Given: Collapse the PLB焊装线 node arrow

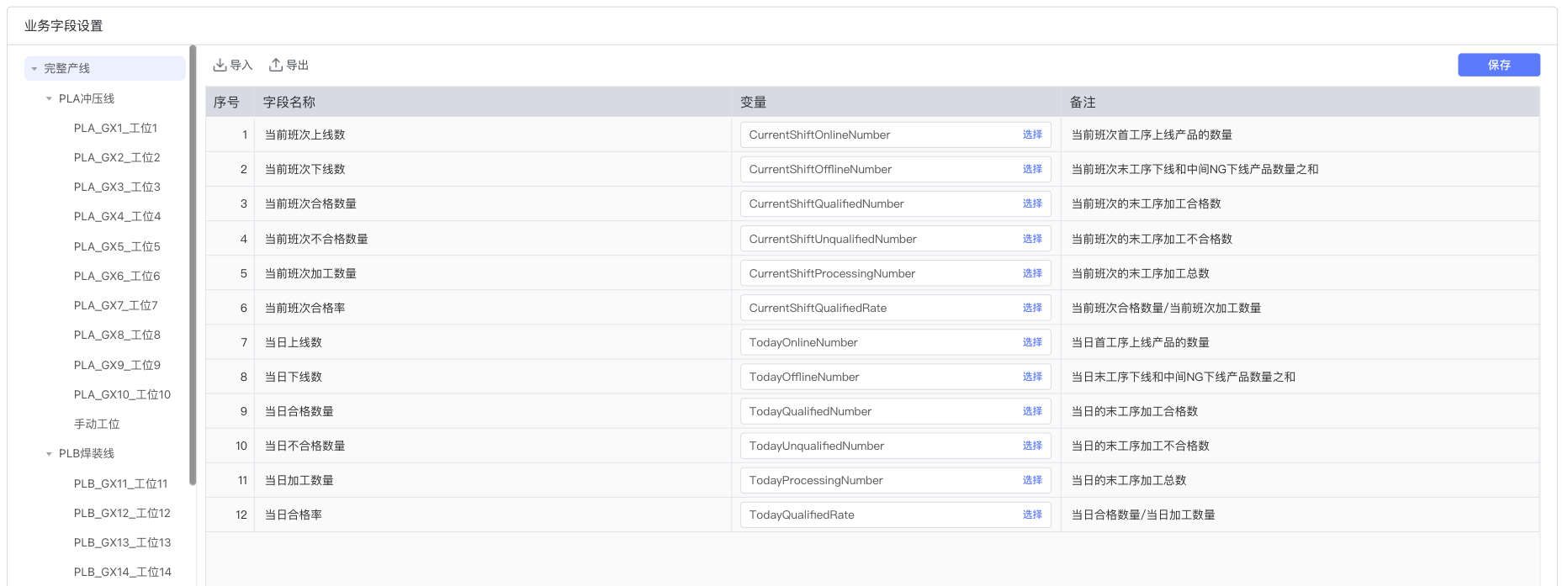Looking at the screenshot, I should [x=49, y=454].
